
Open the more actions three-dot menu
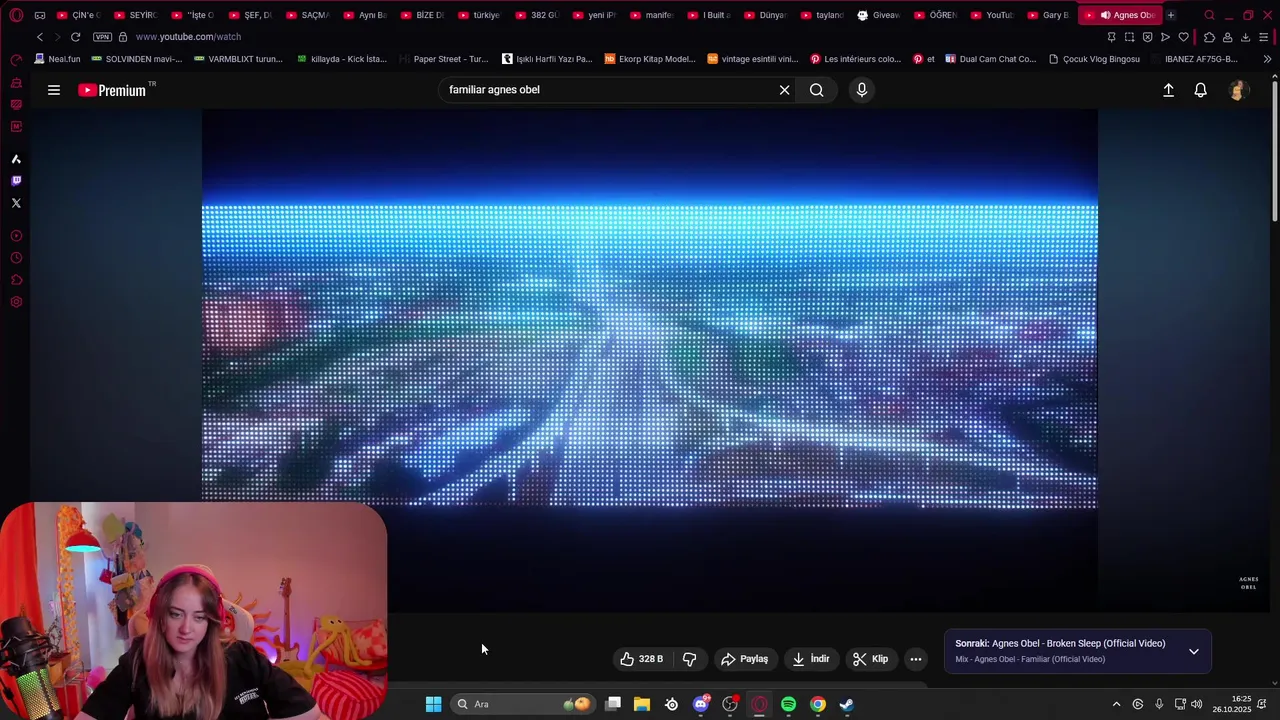(916, 659)
